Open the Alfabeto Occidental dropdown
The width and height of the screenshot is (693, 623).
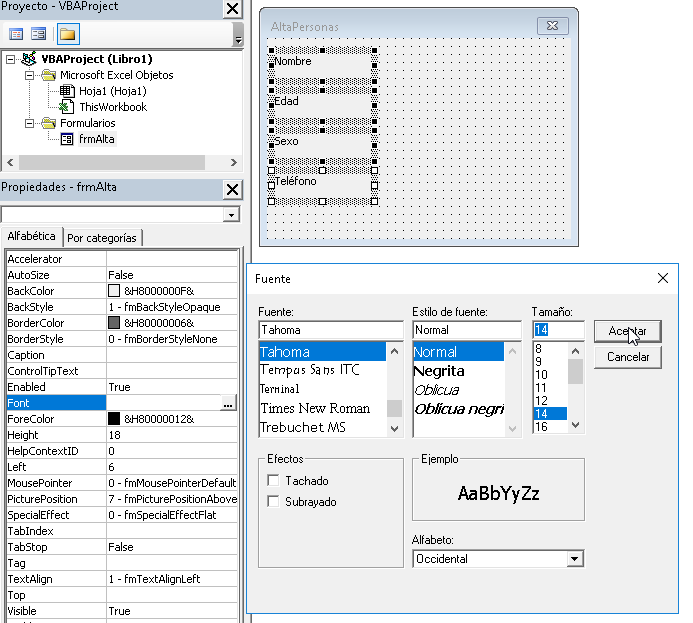click(x=574, y=558)
